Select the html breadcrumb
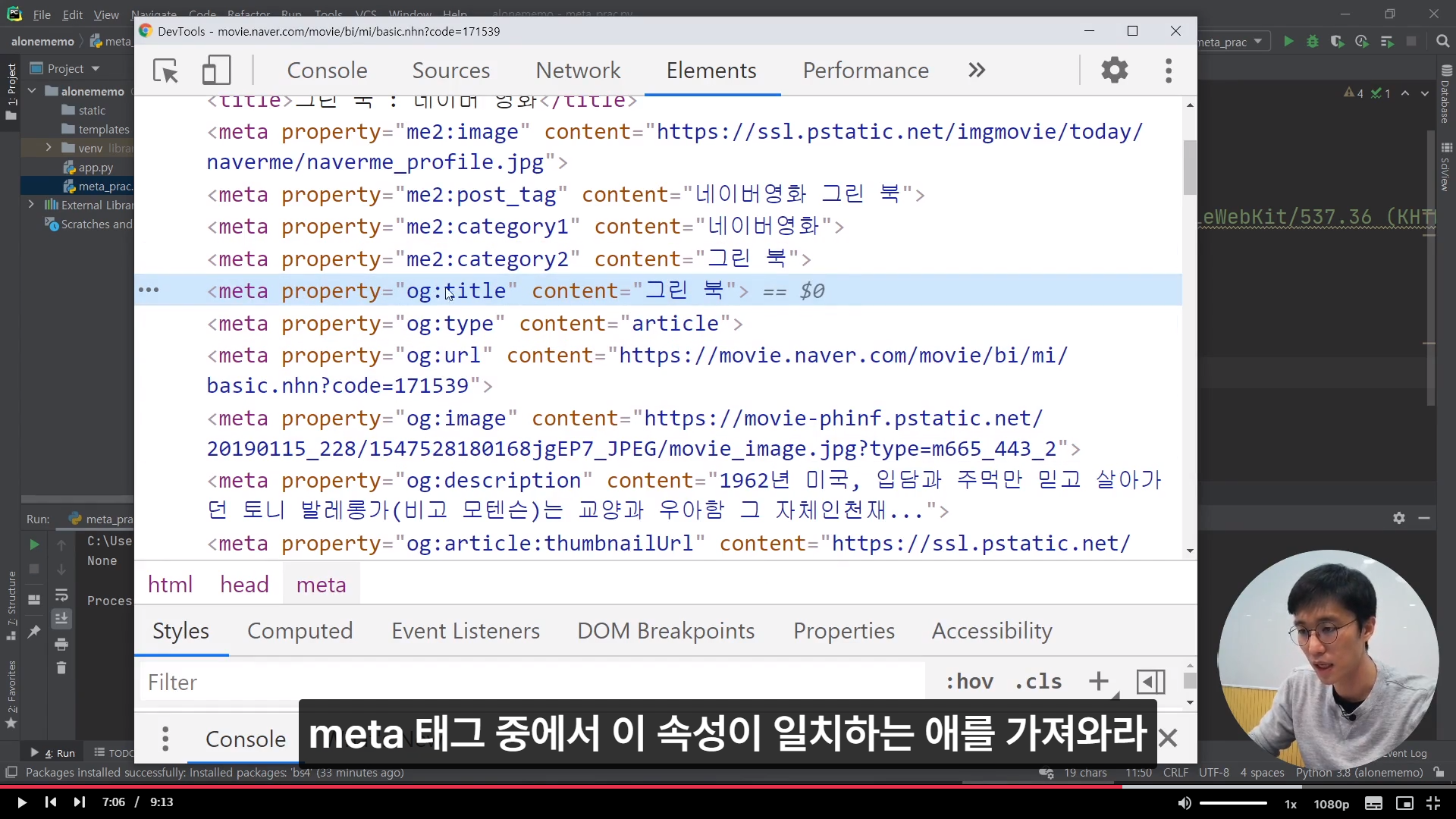Viewport: 1456px width, 819px height. point(170,585)
